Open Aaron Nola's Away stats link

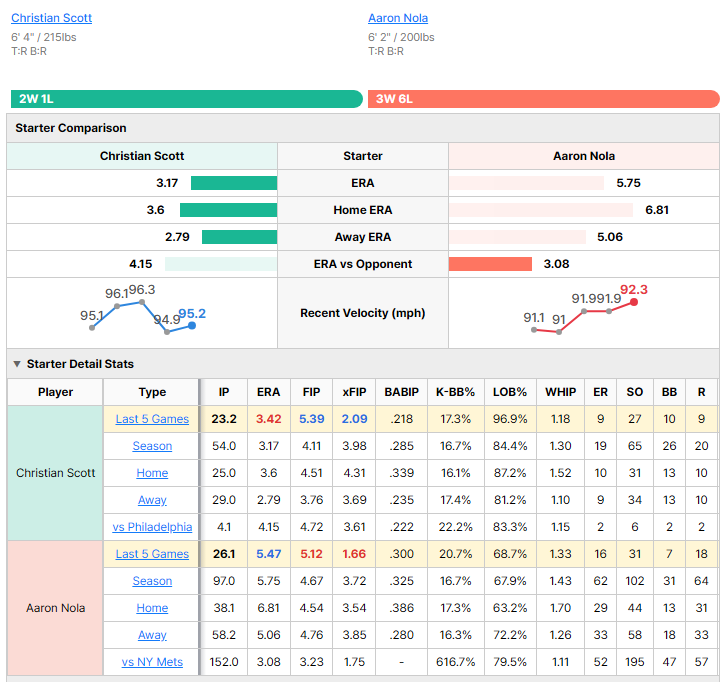tap(152, 635)
